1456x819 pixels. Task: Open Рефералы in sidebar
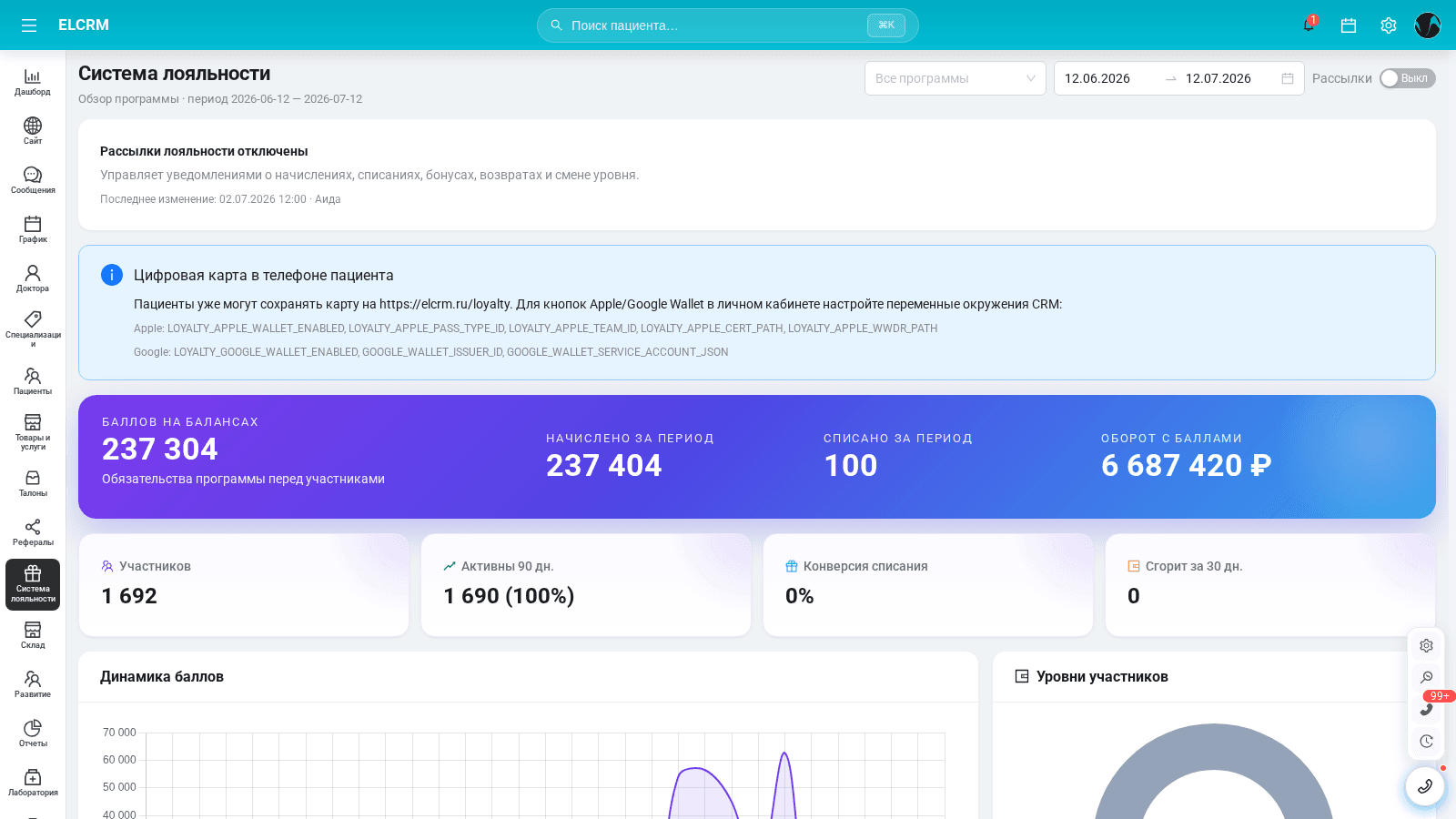click(x=33, y=532)
